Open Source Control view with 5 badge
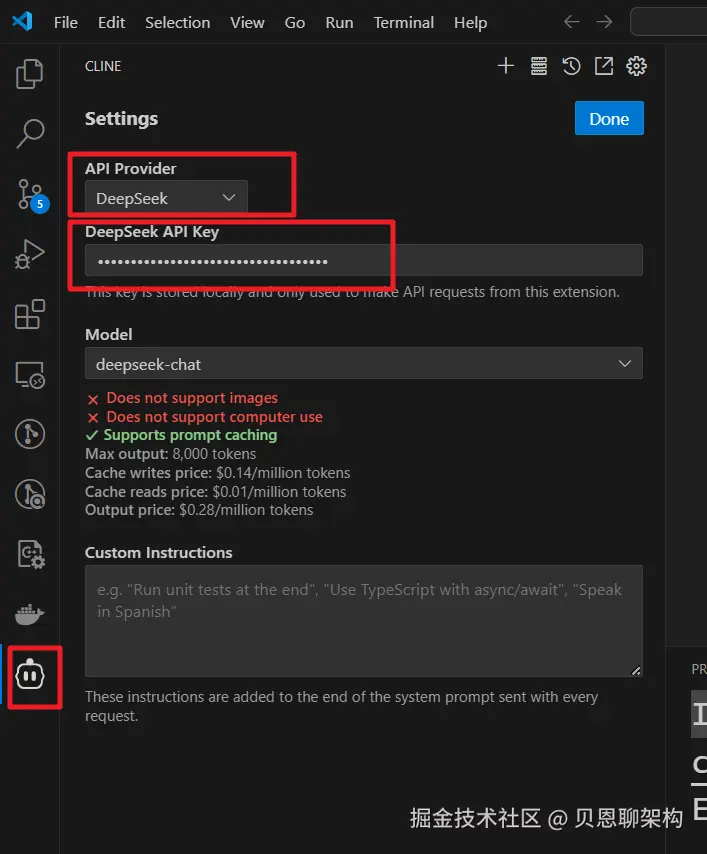 [30, 194]
